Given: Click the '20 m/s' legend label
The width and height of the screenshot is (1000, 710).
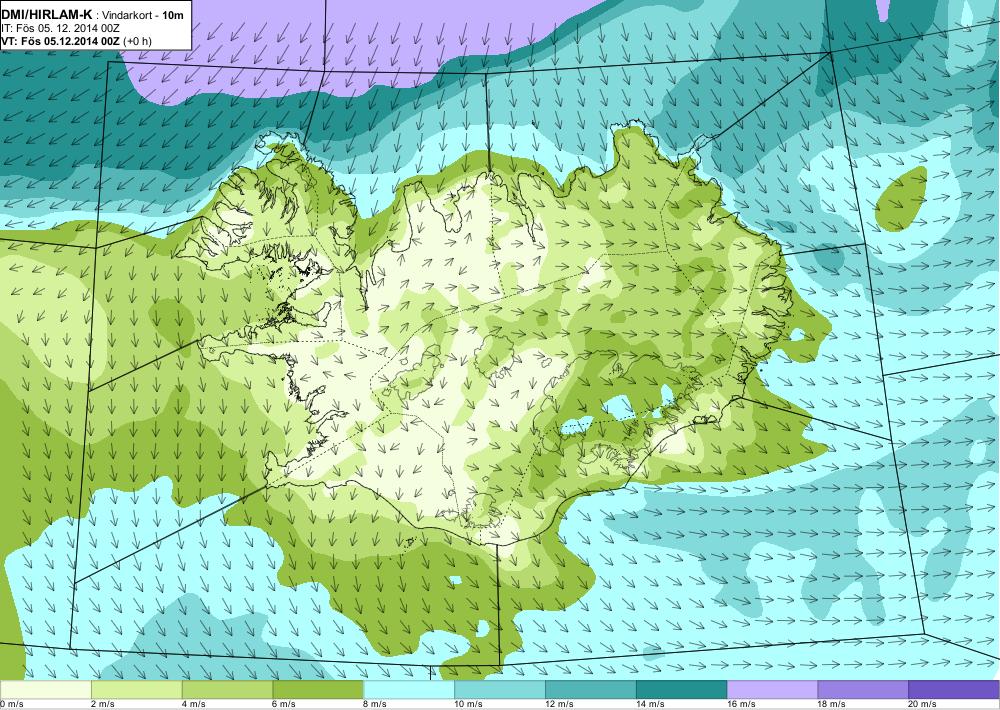Looking at the screenshot, I should tap(923, 704).
